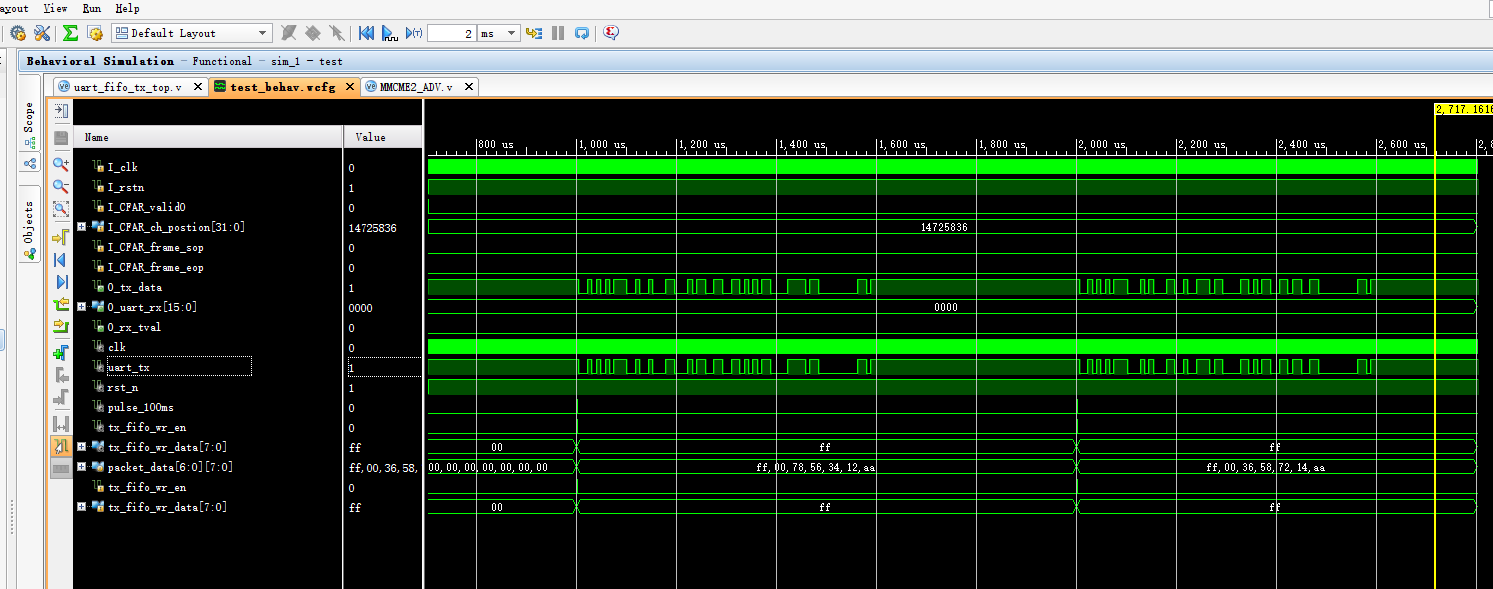Select the O_rx_tval signal
The width and height of the screenshot is (1493, 589).
pyautogui.click(x=134, y=328)
